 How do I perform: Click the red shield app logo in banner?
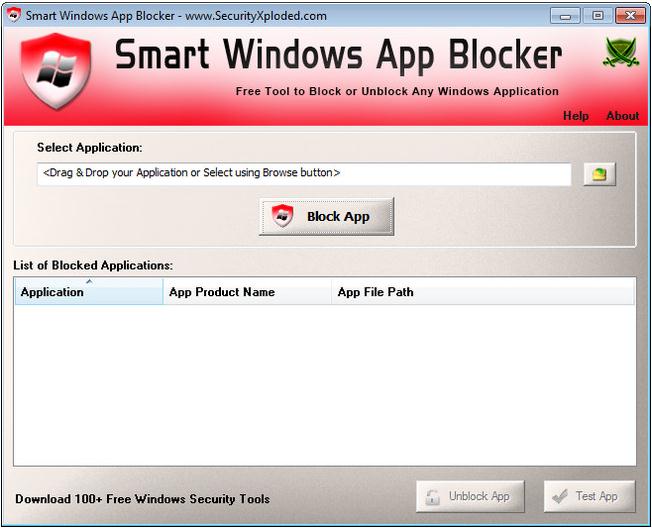pos(56,71)
